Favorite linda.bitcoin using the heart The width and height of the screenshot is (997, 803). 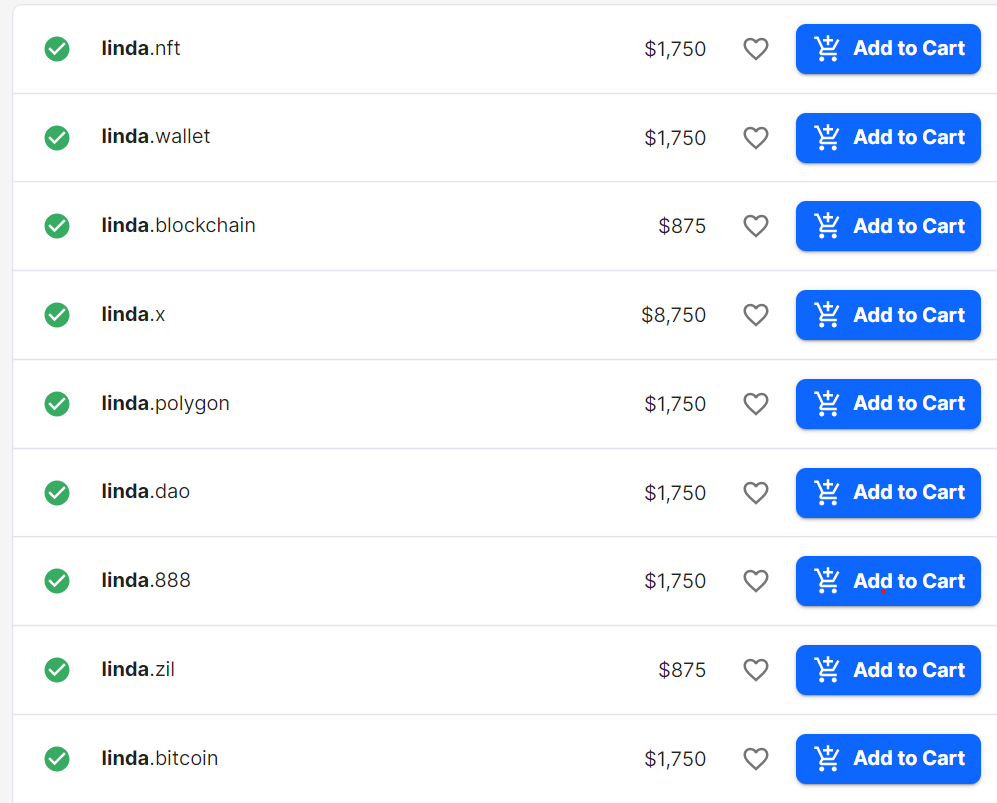(x=756, y=759)
